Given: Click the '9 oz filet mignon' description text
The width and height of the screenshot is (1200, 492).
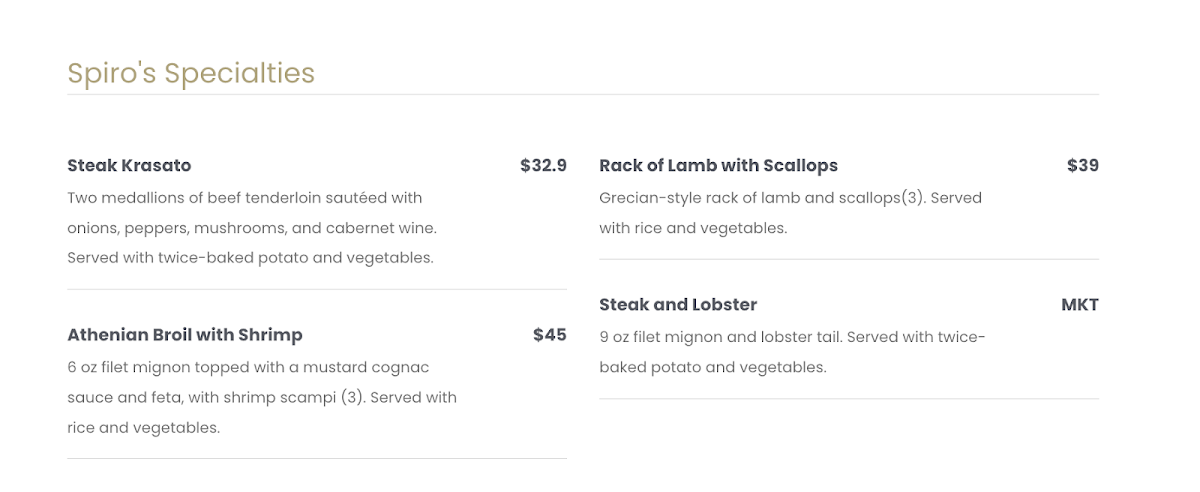Looking at the screenshot, I should click(x=665, y=337).
